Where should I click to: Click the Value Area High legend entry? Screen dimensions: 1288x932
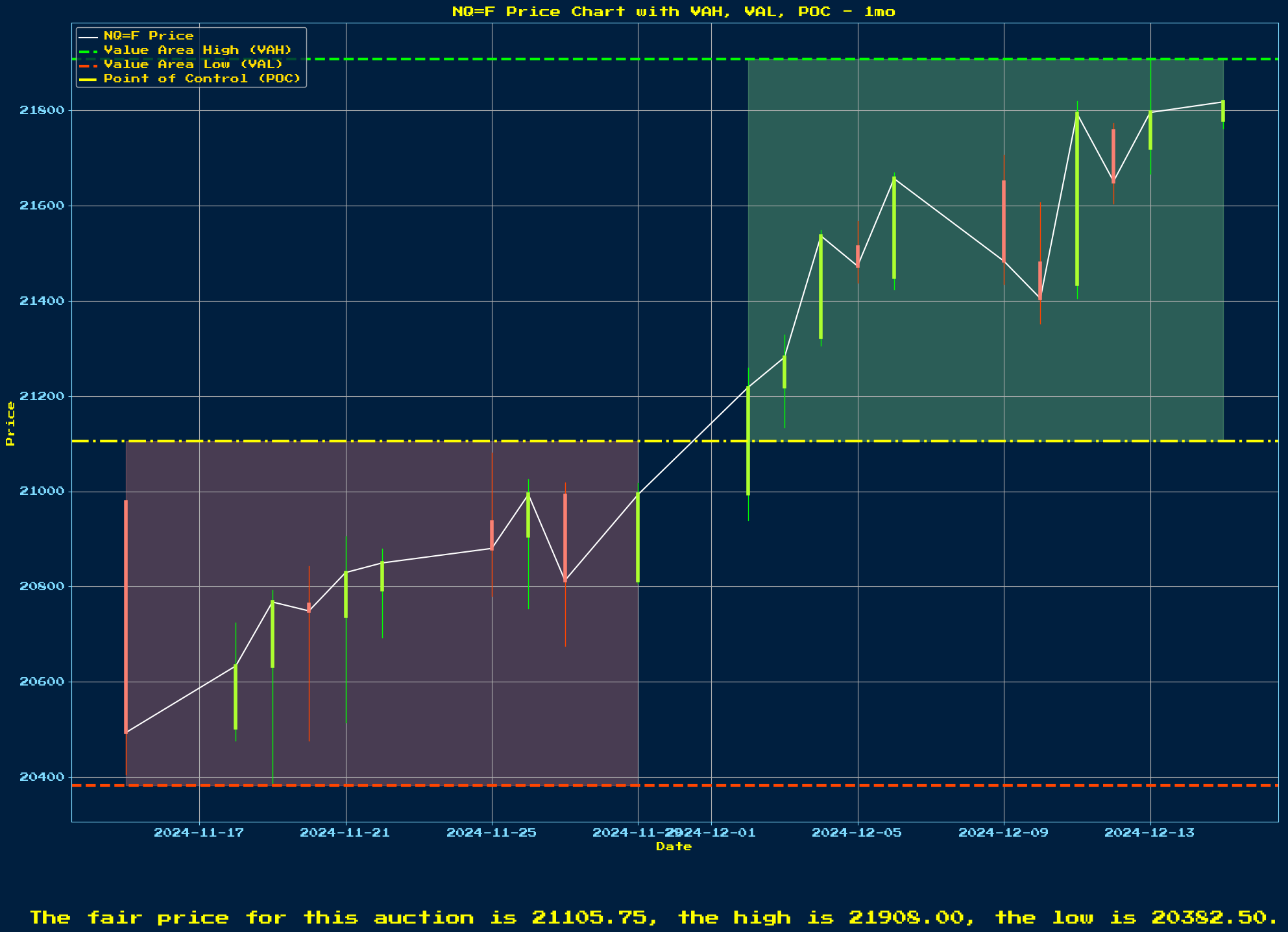tap(197, 50)
